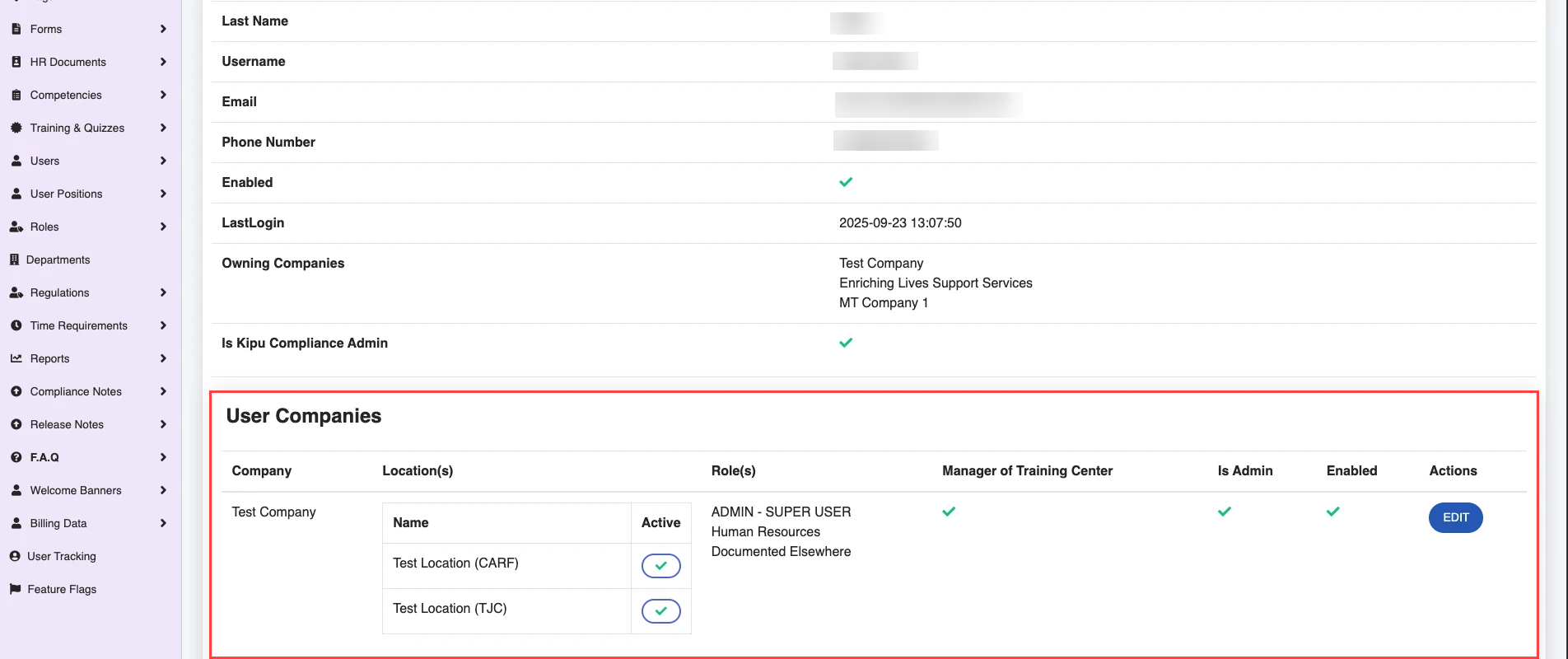Click the Feature Flags flag icon
The image size is (1568, 659).
(15, 589)
